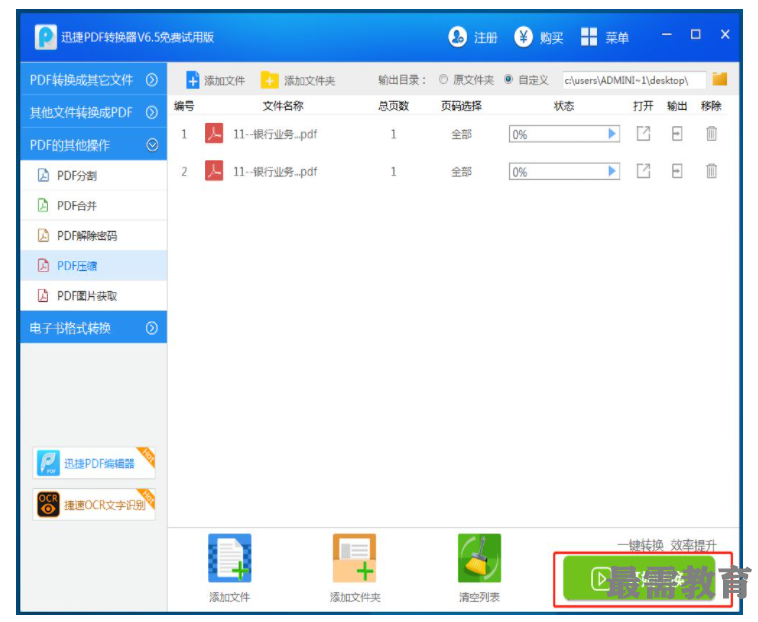Maximize the PDF converter window
The height and width of the screenshot is (622, 758).
click(x=696, y=34)
